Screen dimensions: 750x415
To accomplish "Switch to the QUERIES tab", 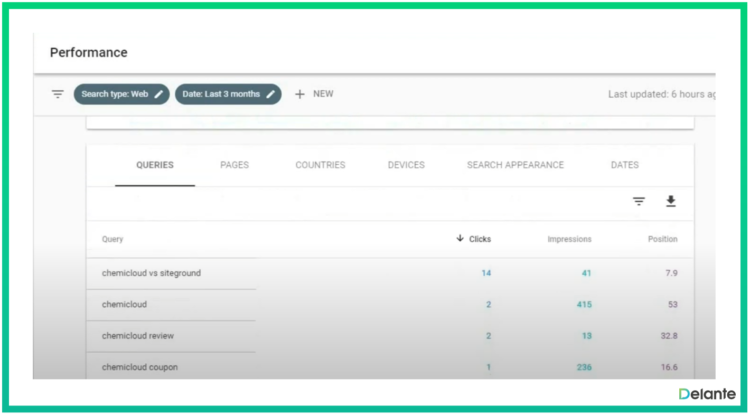I will 155,165.
